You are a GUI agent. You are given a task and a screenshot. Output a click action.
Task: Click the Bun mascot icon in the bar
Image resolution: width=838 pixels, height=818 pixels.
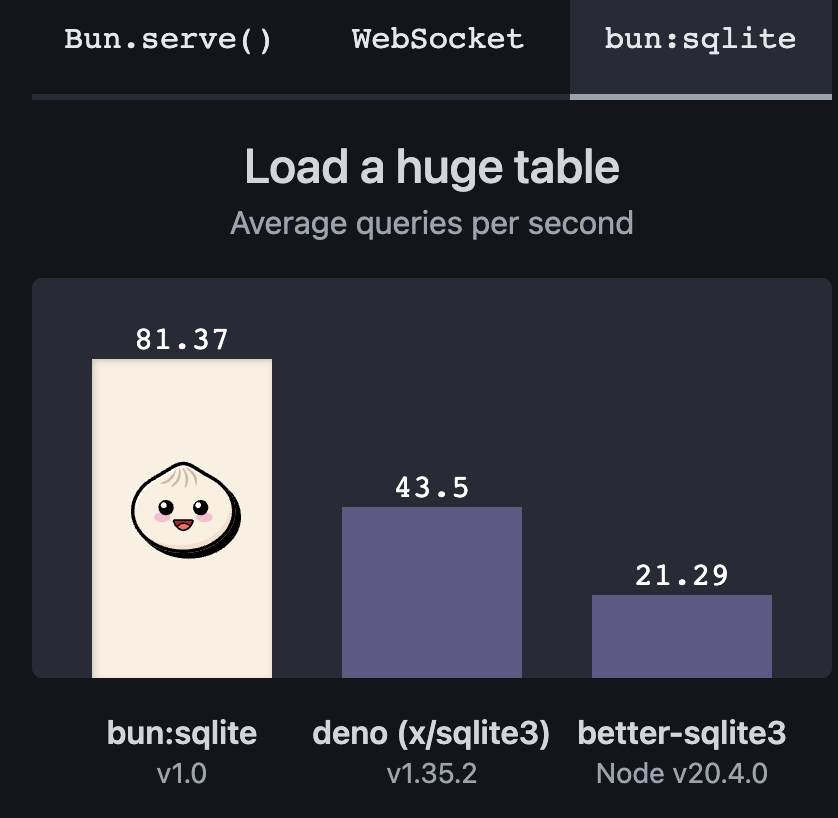click(185, 510)
